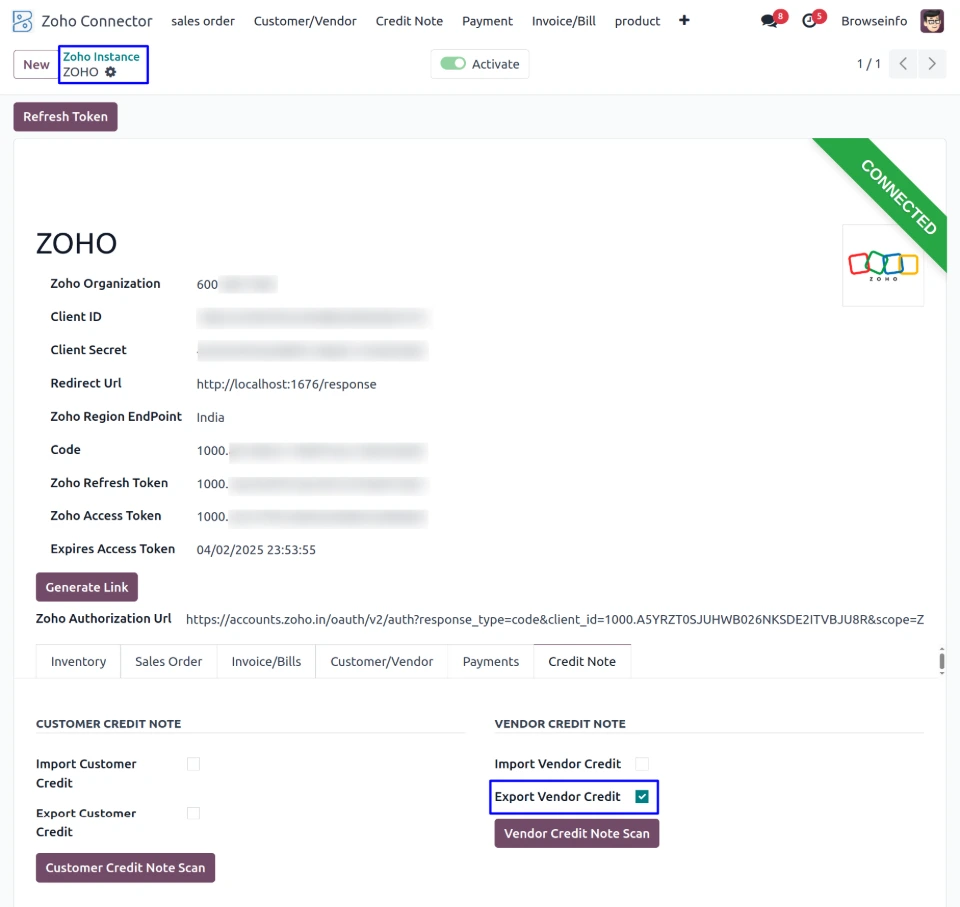Open the chat messages icon
The height and width of the screenshot is (907, 960).
click(x=768, y=21)
